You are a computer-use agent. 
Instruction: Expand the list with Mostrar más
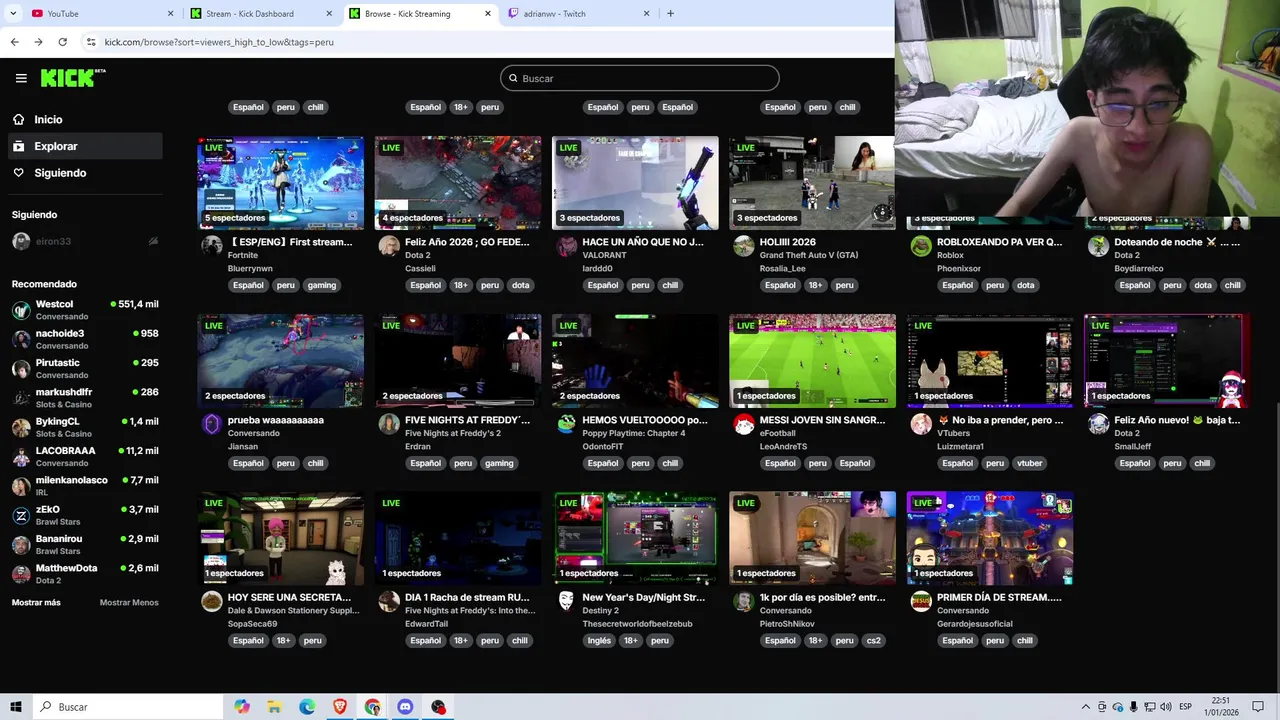pyautogui.click(x=36, y=602)
